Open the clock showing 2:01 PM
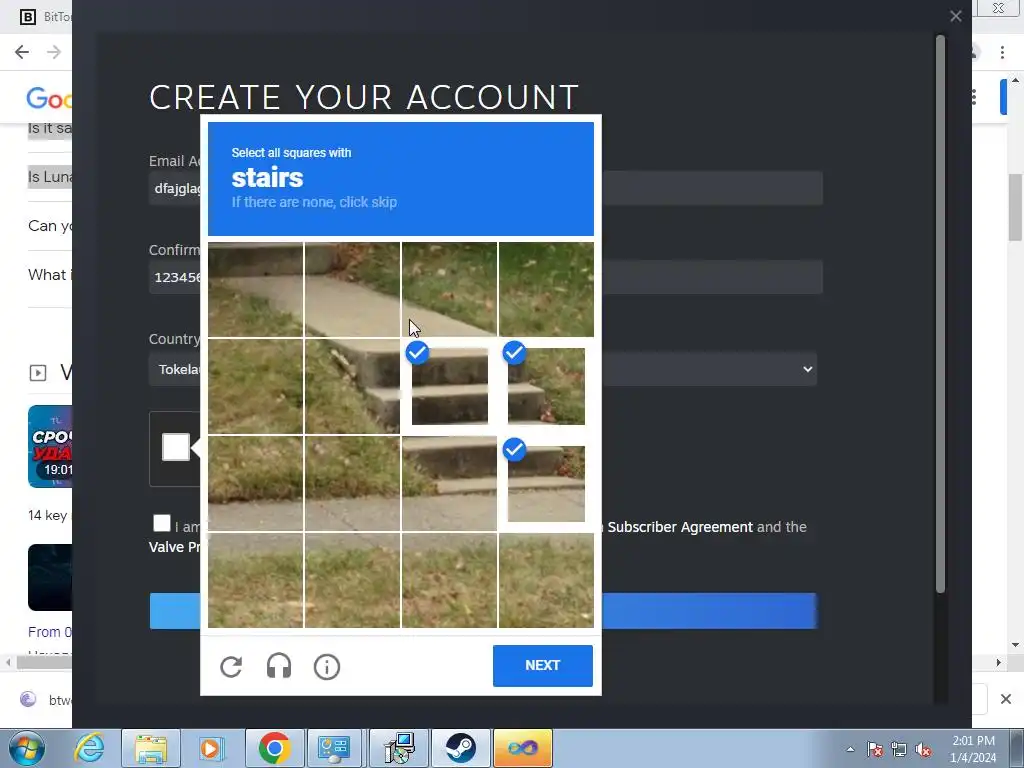This screenshot has width=1024, height=768. tap(973, 749)
